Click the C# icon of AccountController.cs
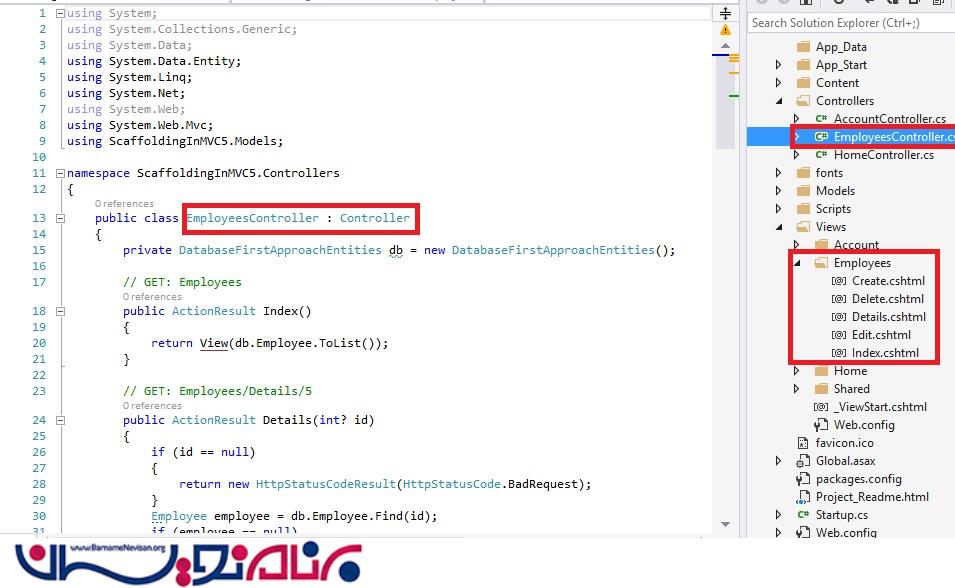This screenshot has height=588, width=955. tap(820, 119)
